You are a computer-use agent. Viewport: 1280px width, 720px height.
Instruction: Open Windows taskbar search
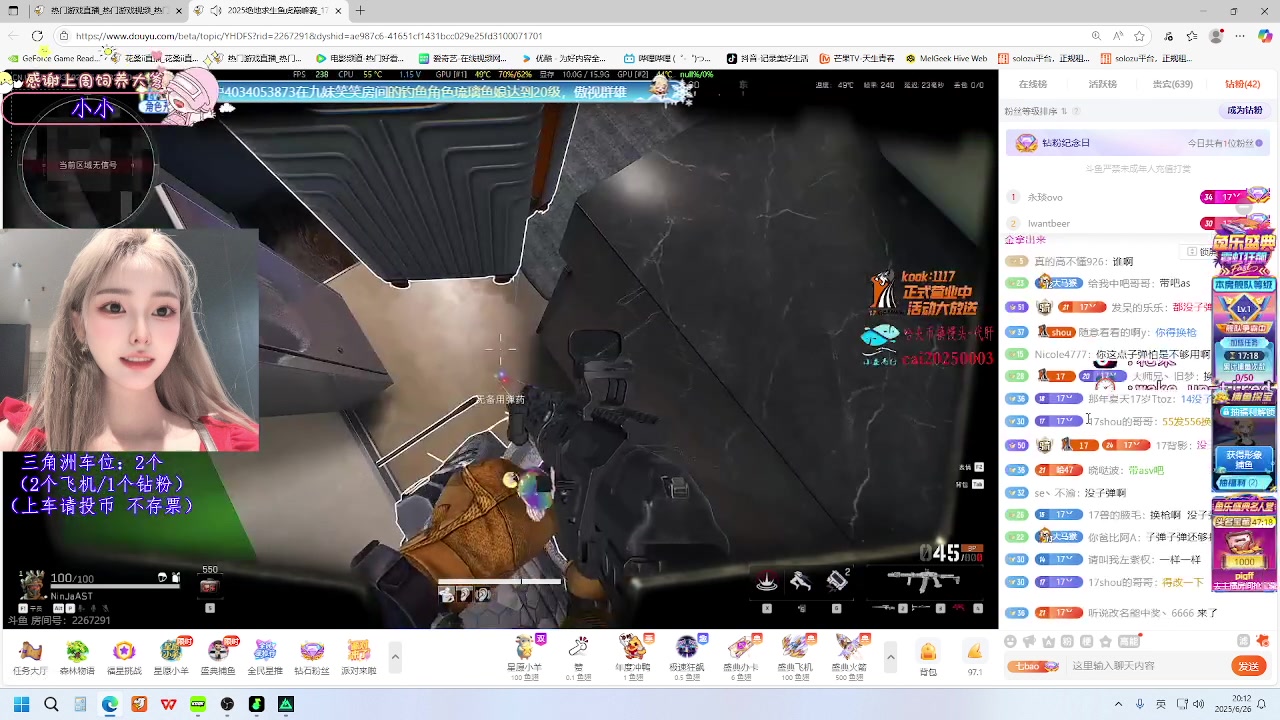pyautogui.click(x=51, y=705)
